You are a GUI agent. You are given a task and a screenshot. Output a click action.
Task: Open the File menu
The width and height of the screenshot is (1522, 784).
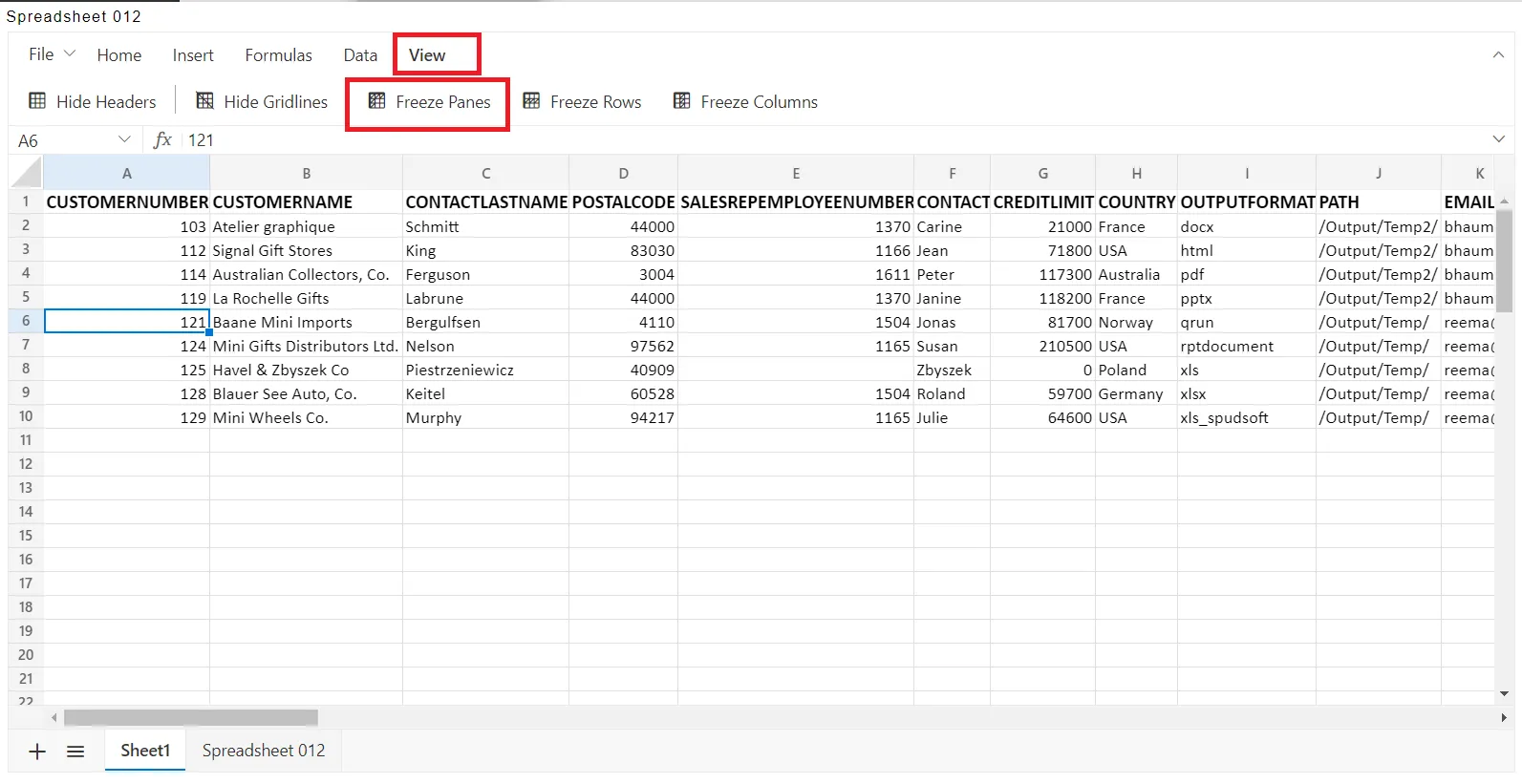tap(52, 54)
